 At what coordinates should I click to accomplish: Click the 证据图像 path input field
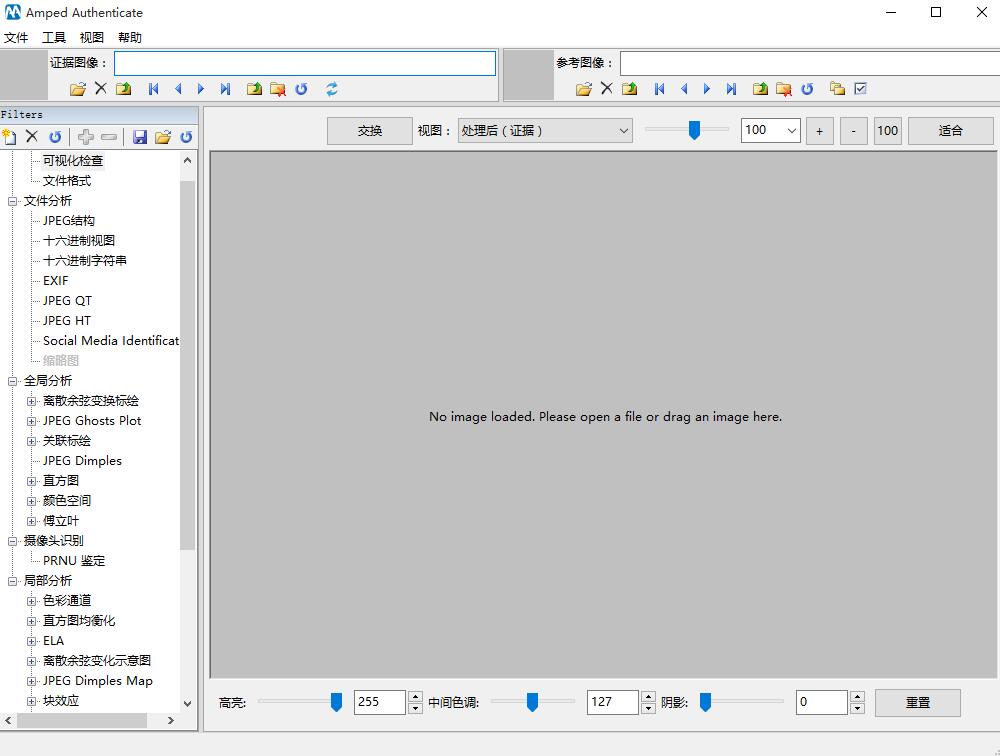[x=305, y=63]
